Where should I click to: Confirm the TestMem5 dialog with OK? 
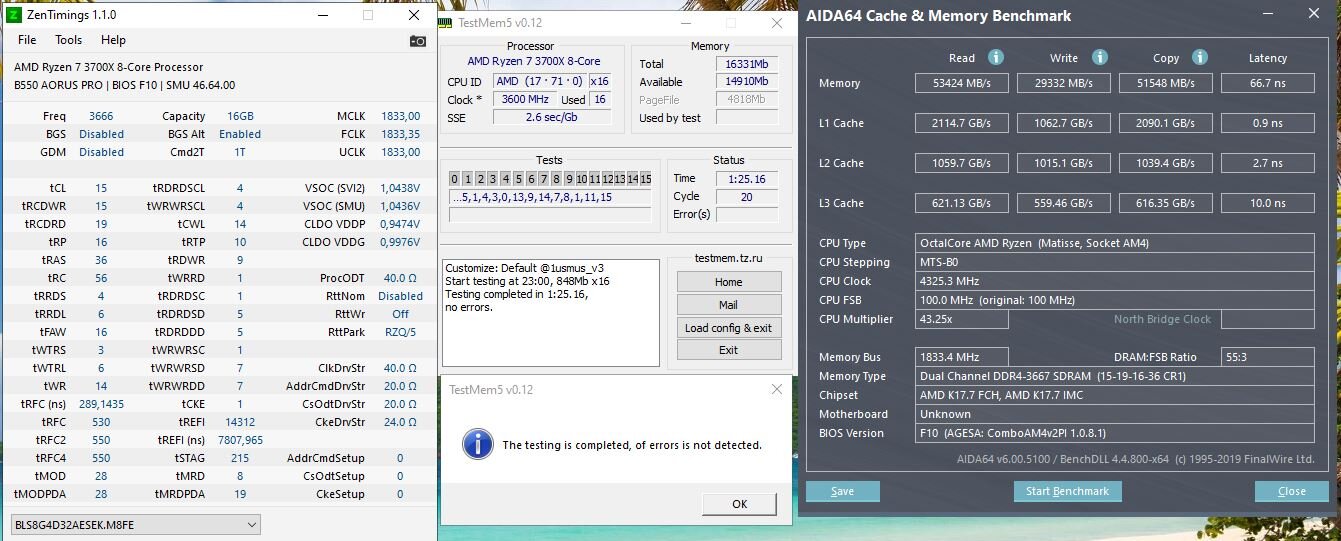[739, 504]
